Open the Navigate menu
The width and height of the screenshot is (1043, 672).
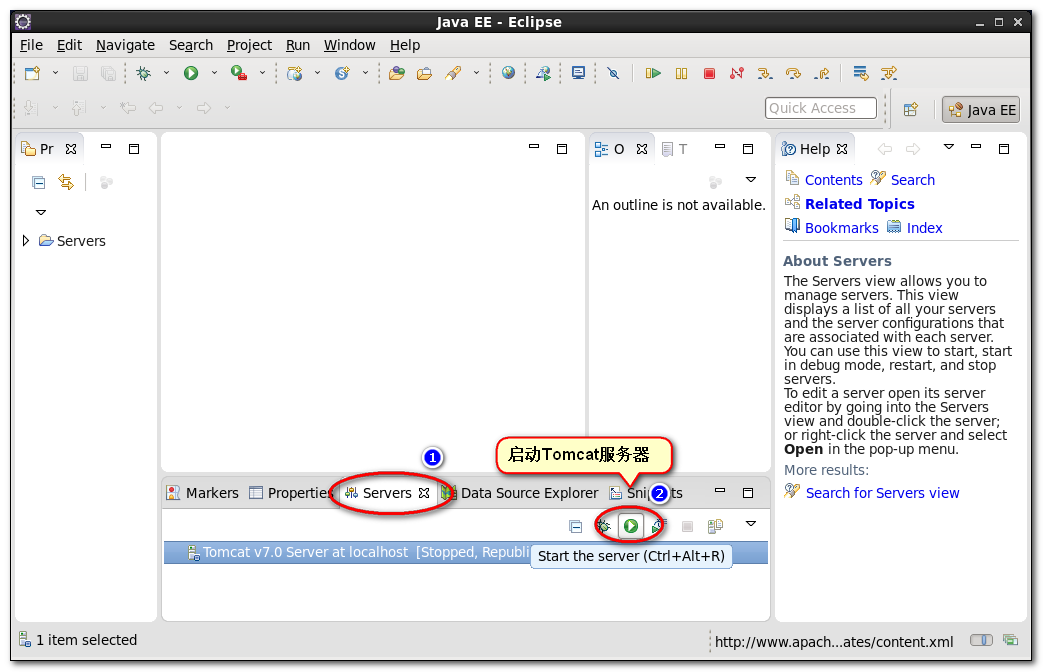(125, 45)
